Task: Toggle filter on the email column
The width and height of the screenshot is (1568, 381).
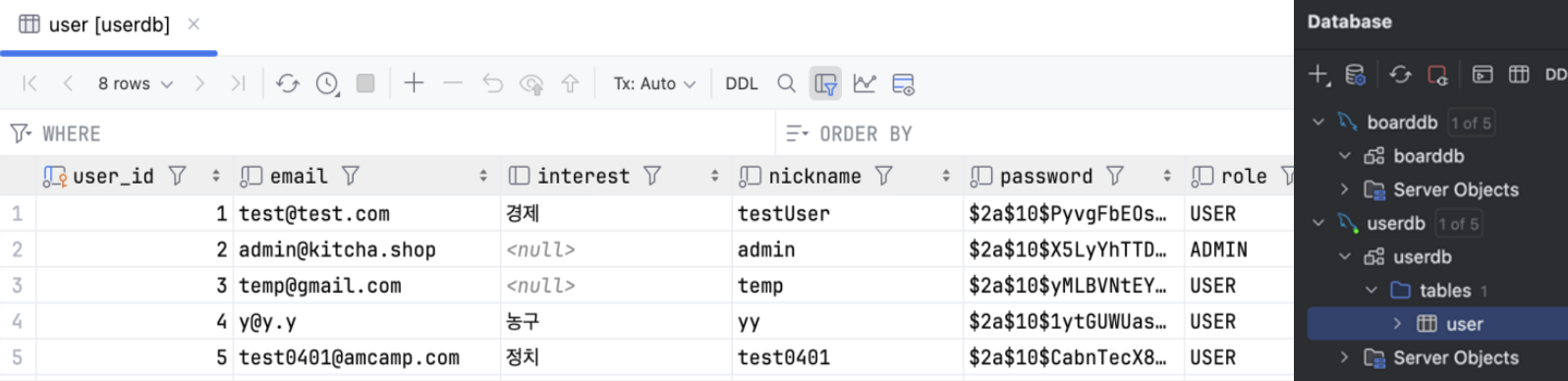Action: click(351, 176)
